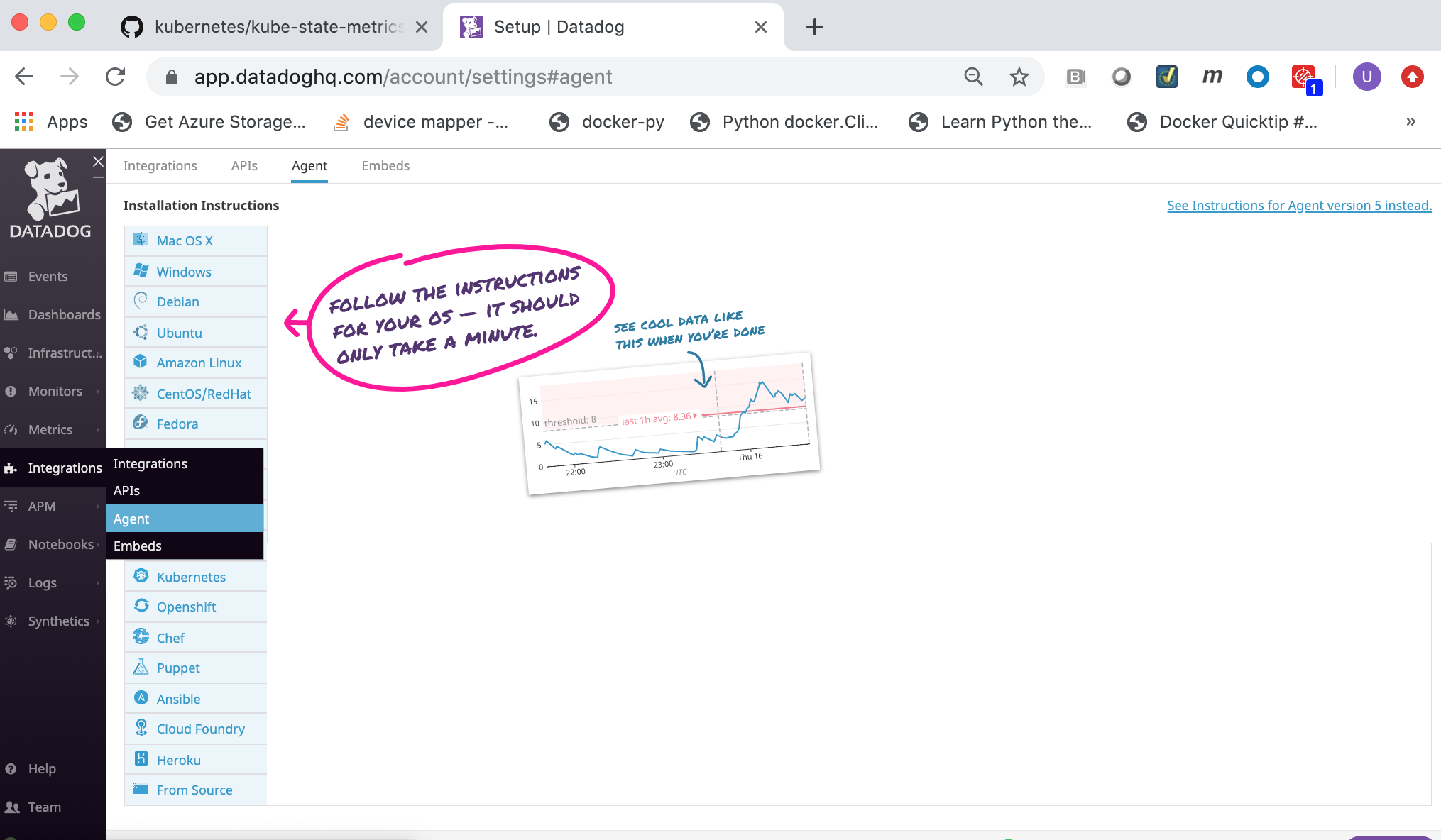Open the browser zoom magnifier icon
Screen dimensions: 1441x840
coord(974,77)
